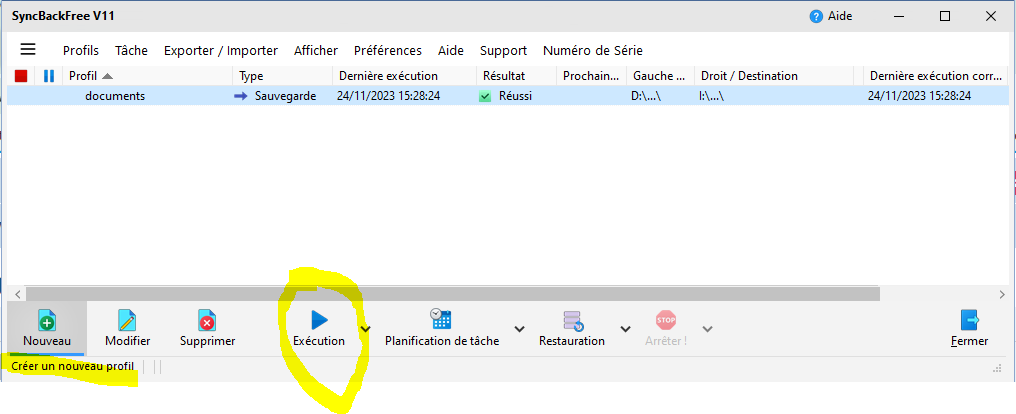Open the Afficher menu
This screenshot has width=1016, height=414.
pyautogui.click(x=316, y=51)
